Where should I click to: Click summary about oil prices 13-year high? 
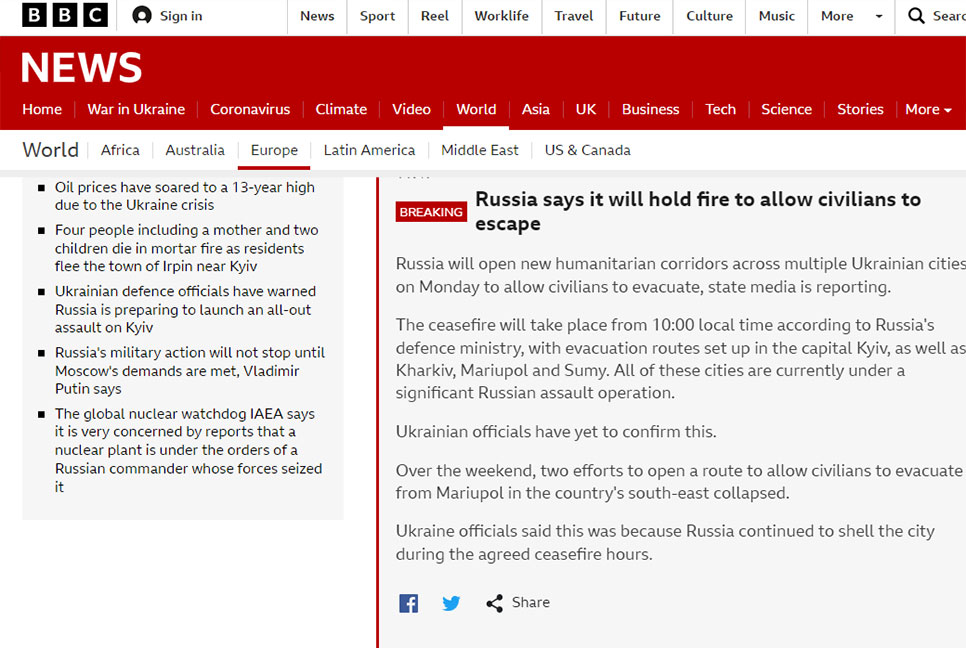click(185, 196)
